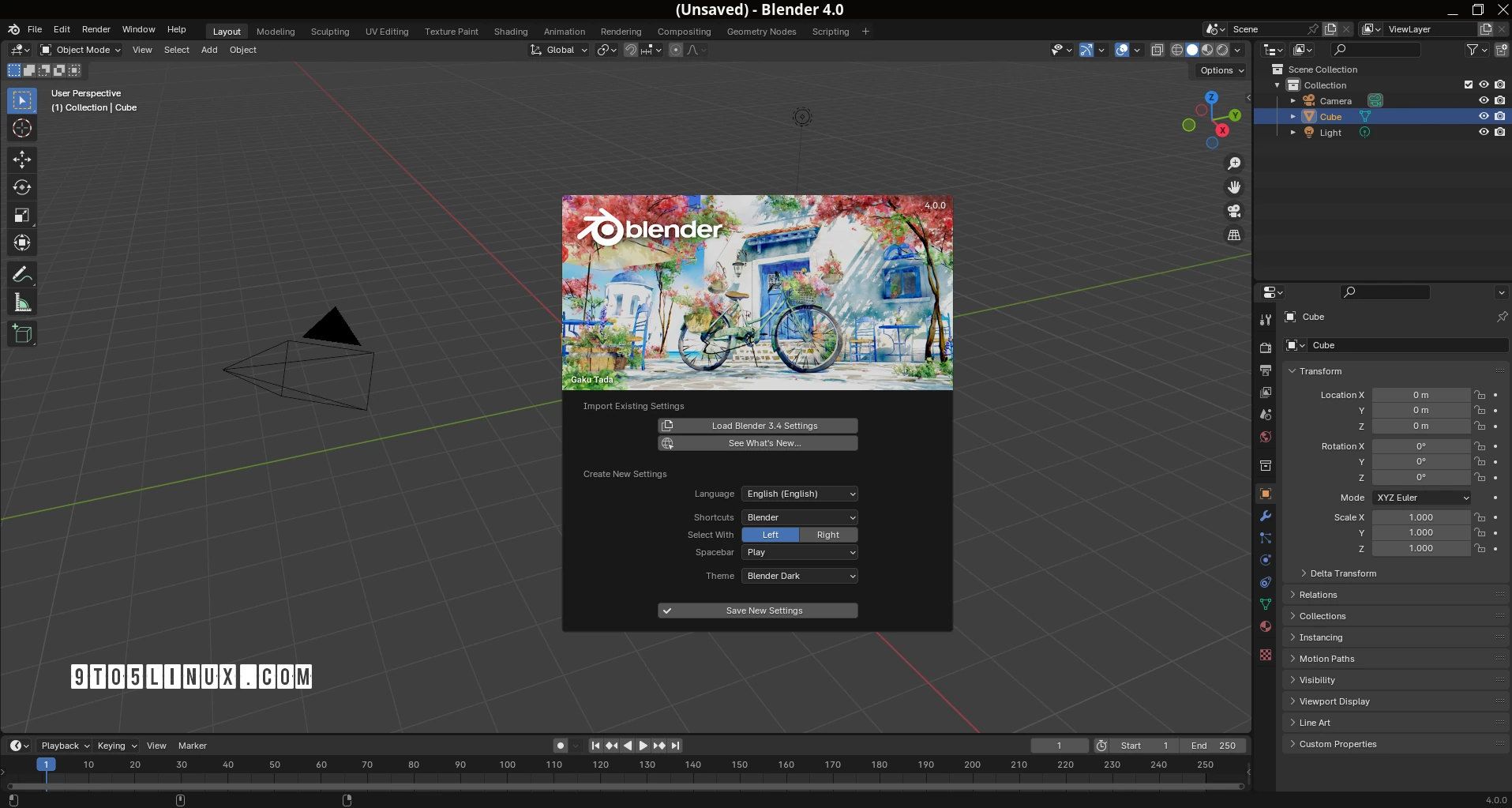Switch to the Shading workspace tab
1512x808 pixels.
pyautogui.click(x=511, y=32)
